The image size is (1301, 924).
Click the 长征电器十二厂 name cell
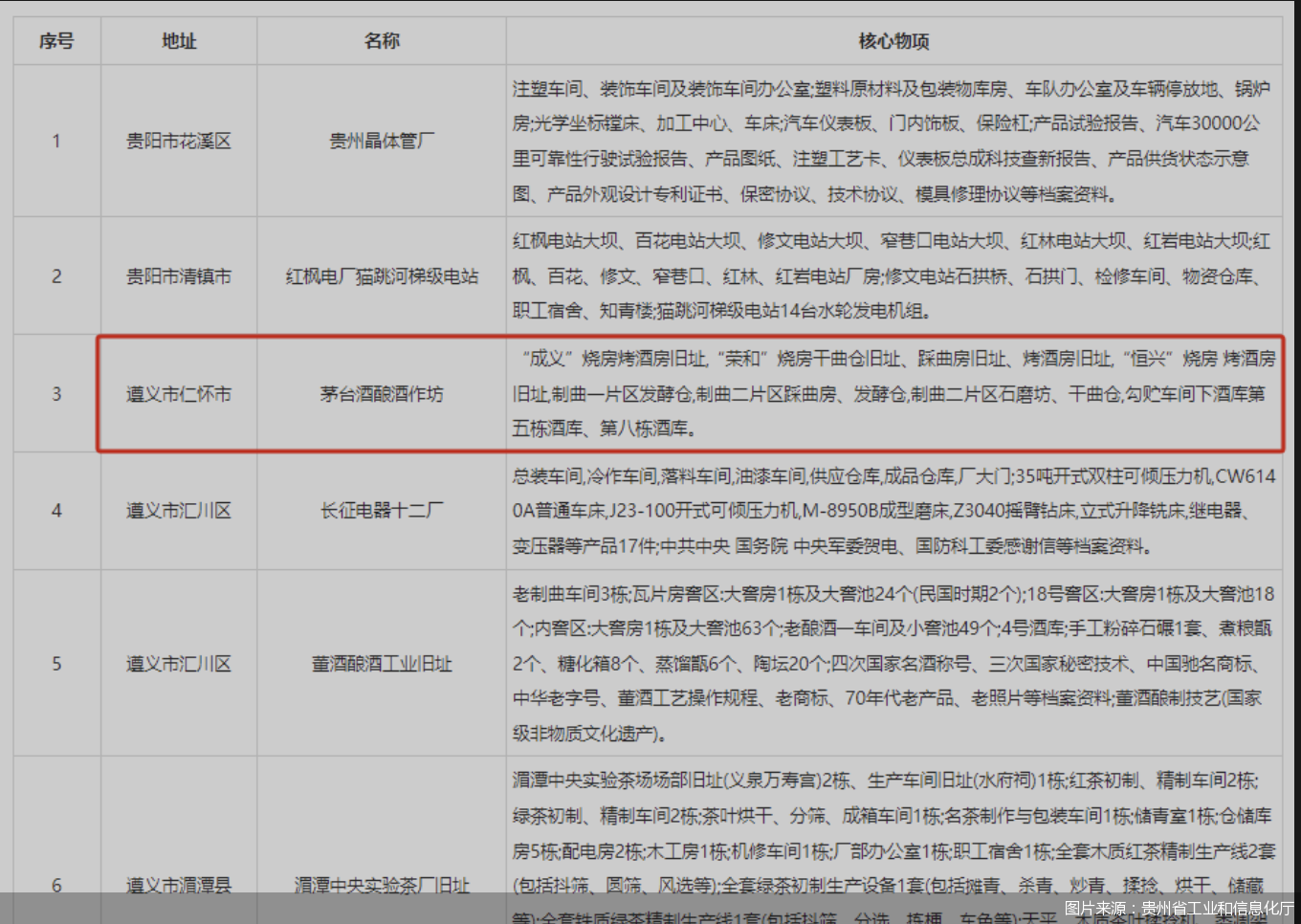coord(381,511)
